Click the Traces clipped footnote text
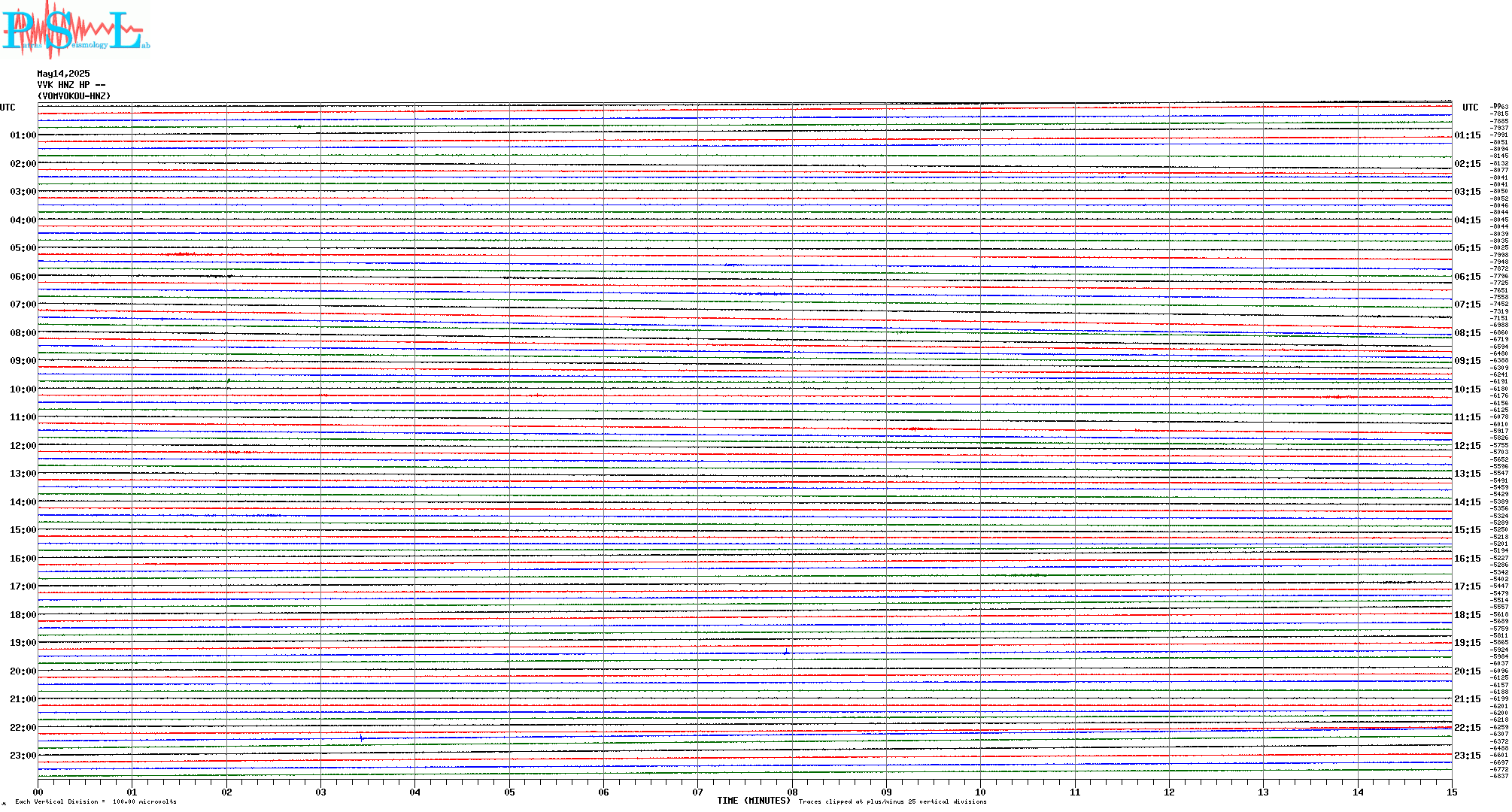Screen dimensions: 1512x812 pyautogui.click(x=892, y=801)
